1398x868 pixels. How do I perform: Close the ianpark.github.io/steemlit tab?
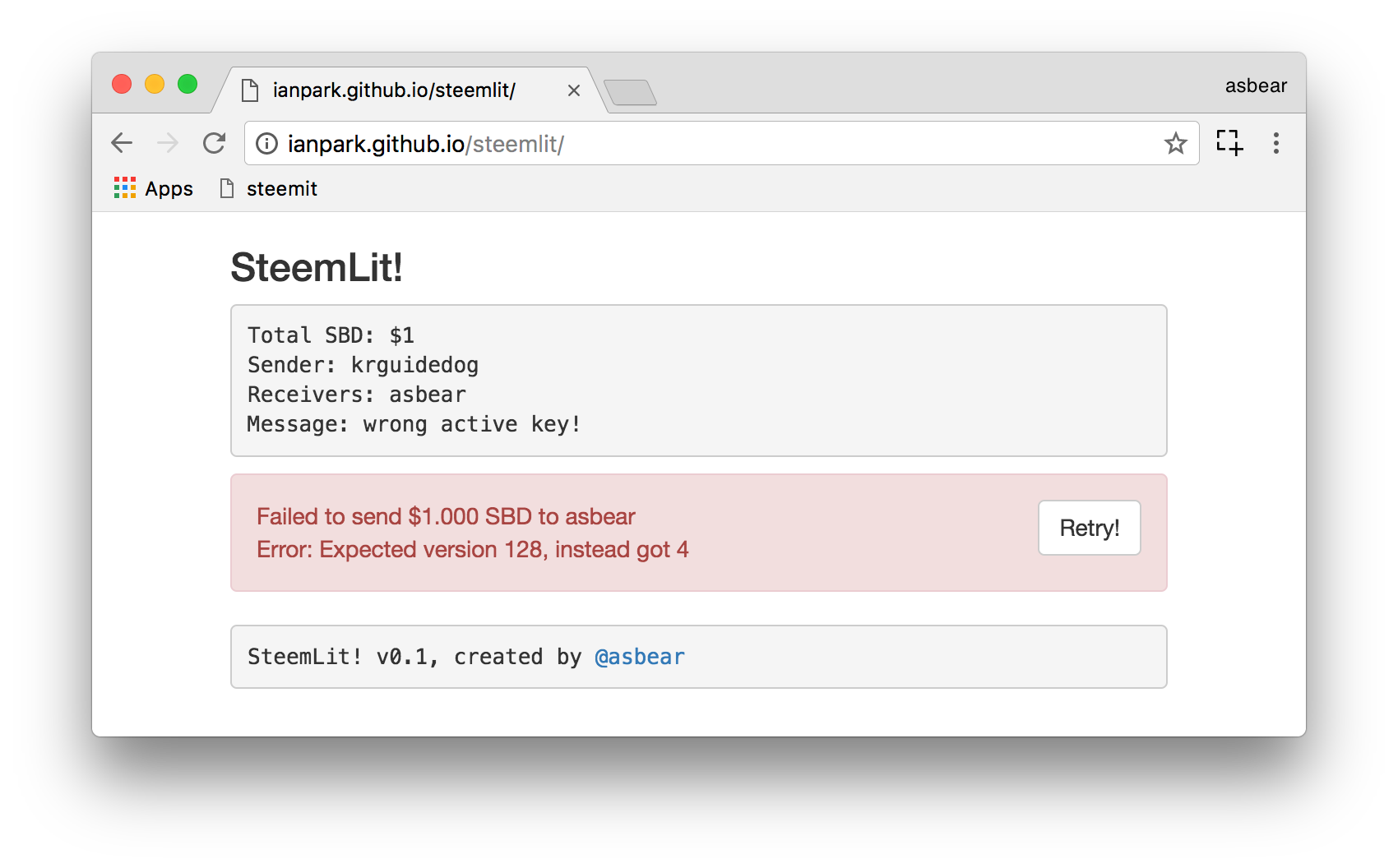(x=574, y=90)
